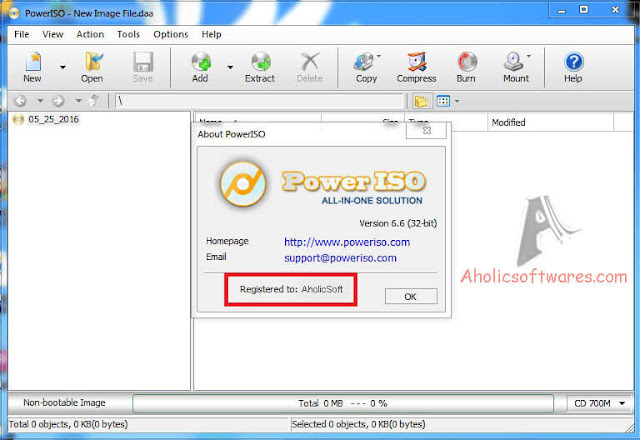
Task: Click the Add files toolbar icon
Action: (x=200, y=67)
